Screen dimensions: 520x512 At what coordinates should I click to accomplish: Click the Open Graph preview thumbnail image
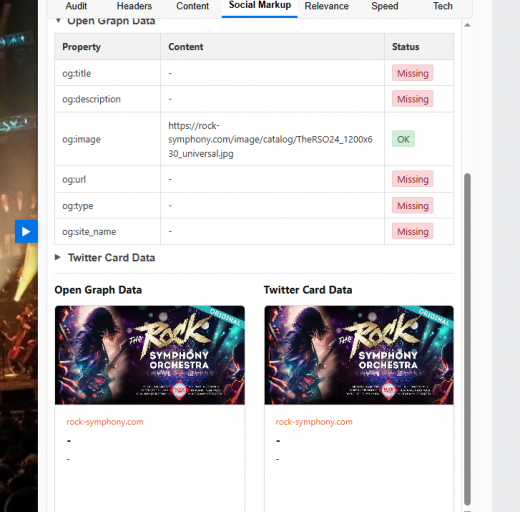coord(150,355)
